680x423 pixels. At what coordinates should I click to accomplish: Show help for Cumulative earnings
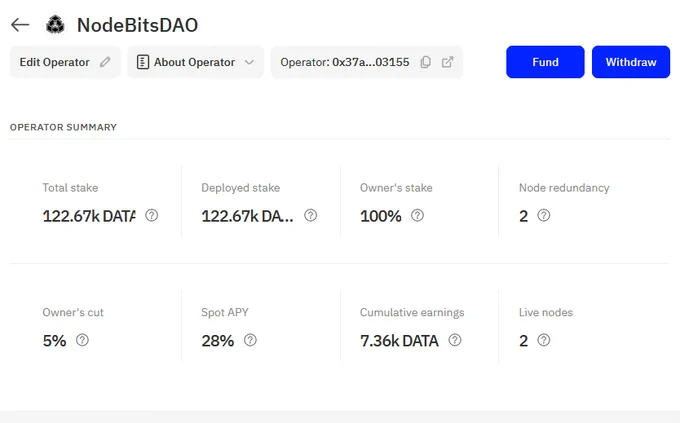(x=455, y=340)
